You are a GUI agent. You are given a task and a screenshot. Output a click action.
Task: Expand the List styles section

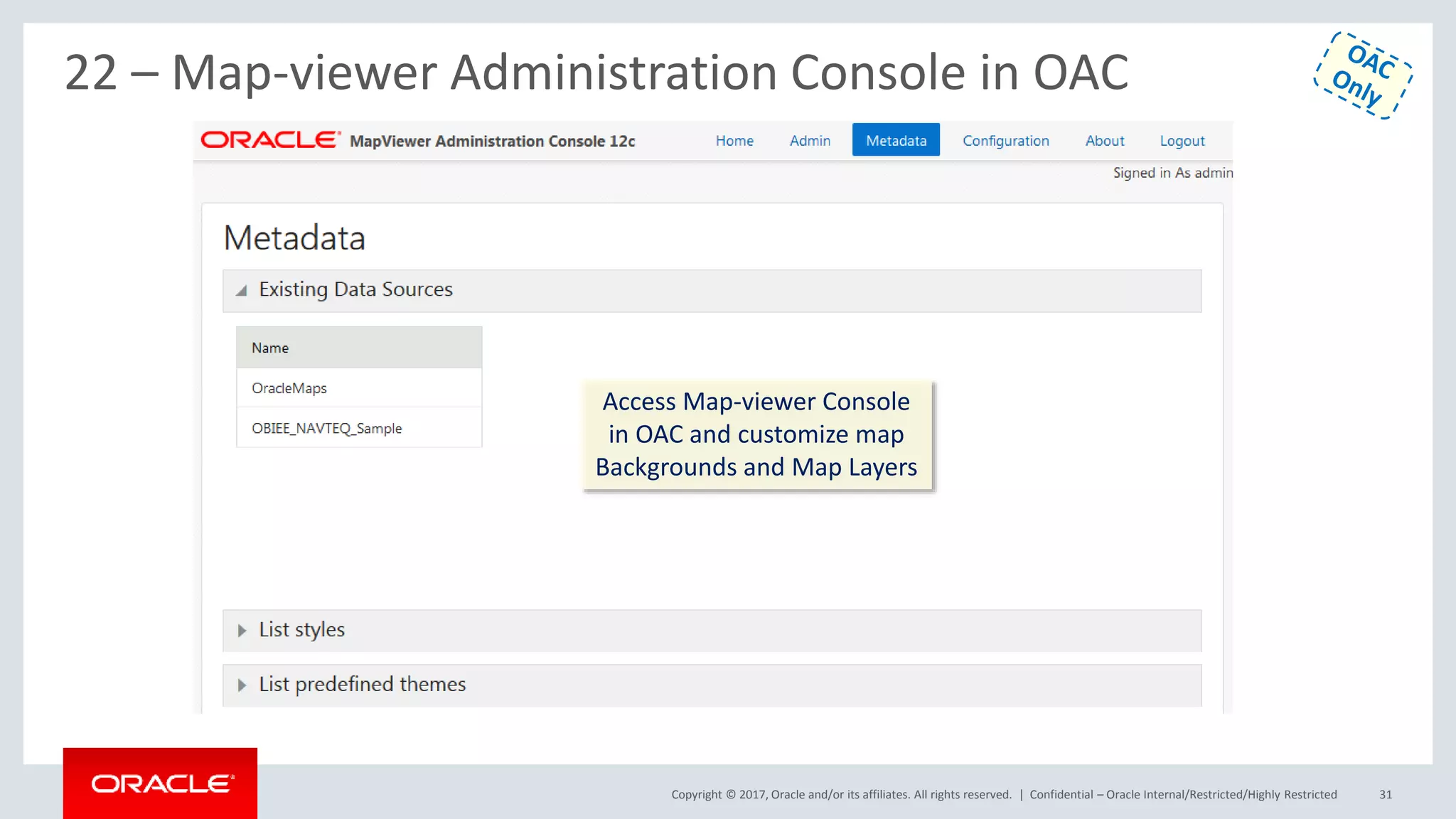click(712, 631)
